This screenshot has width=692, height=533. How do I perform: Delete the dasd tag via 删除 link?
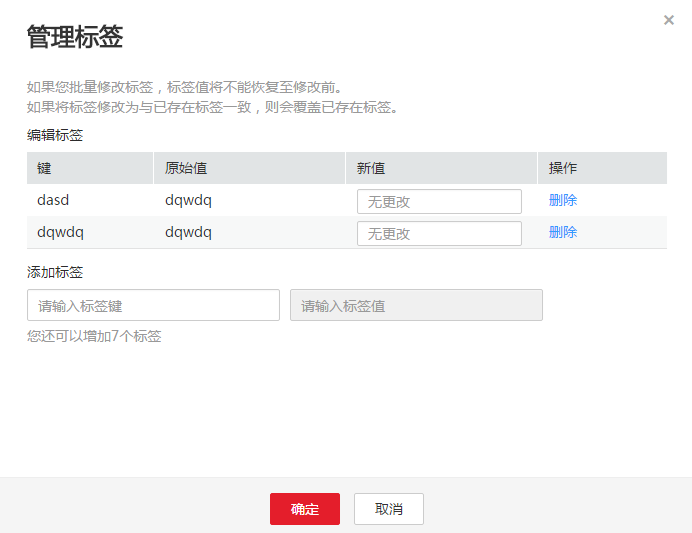(563, 200)
